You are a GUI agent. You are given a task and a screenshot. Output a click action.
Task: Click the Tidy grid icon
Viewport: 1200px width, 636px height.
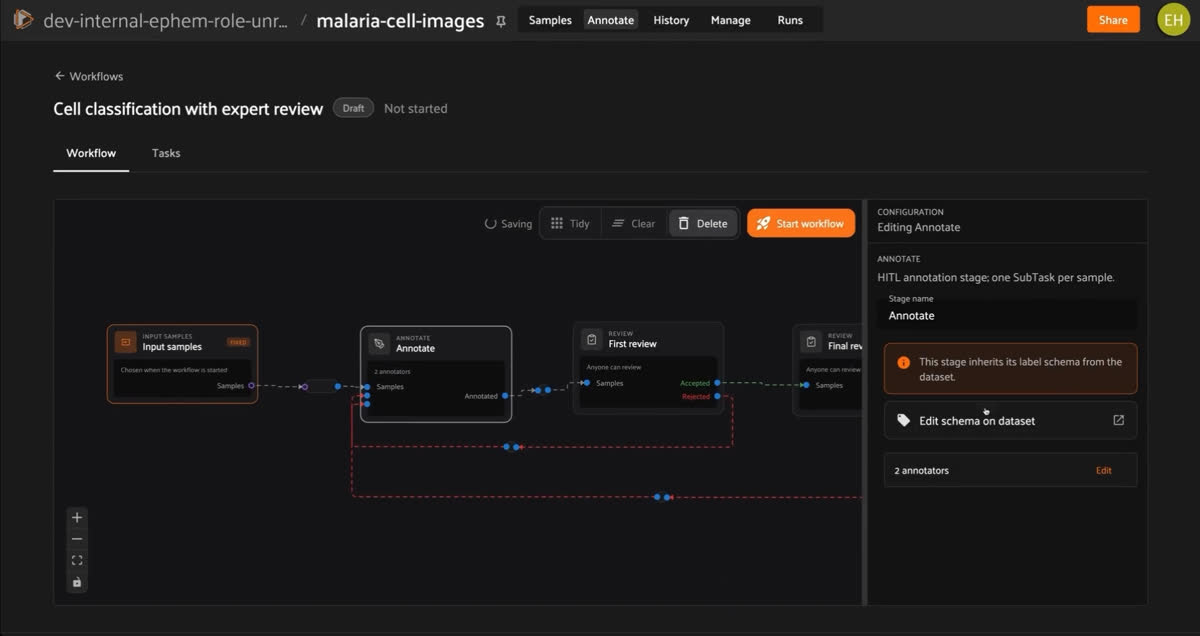(x=557, y=224)
